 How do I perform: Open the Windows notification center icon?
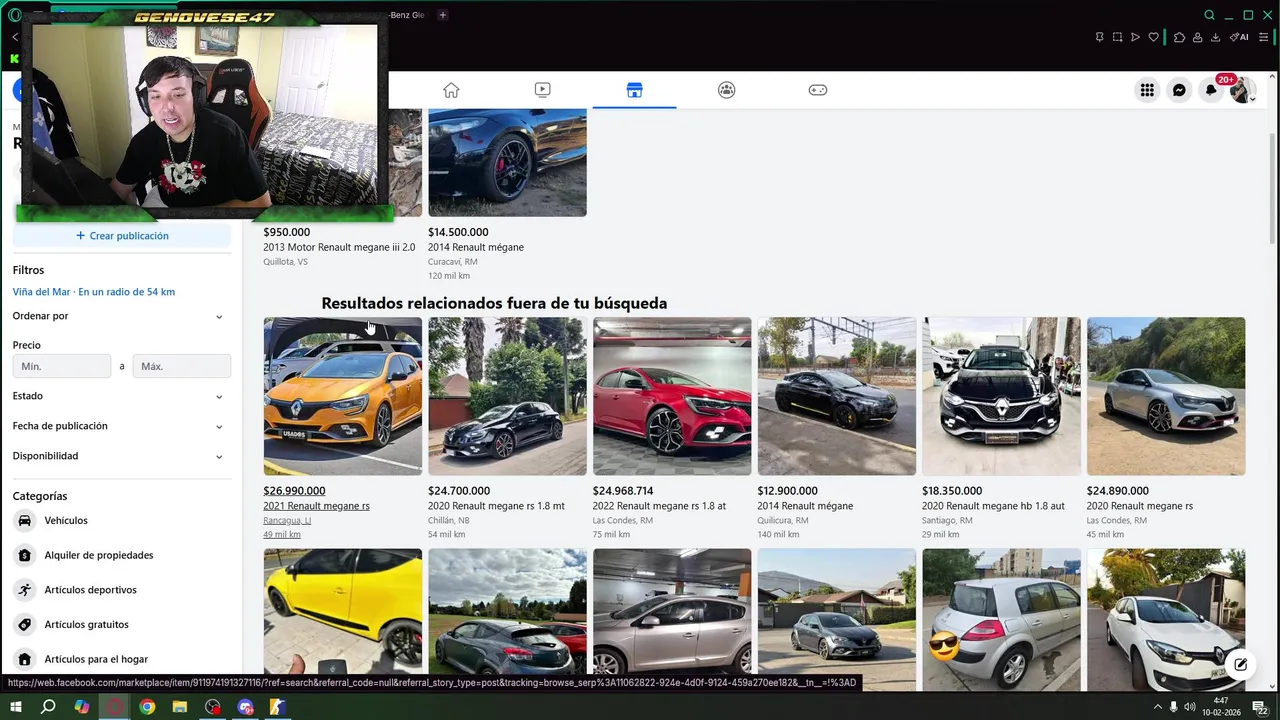pyautogui.click(x=1260, y=707)
